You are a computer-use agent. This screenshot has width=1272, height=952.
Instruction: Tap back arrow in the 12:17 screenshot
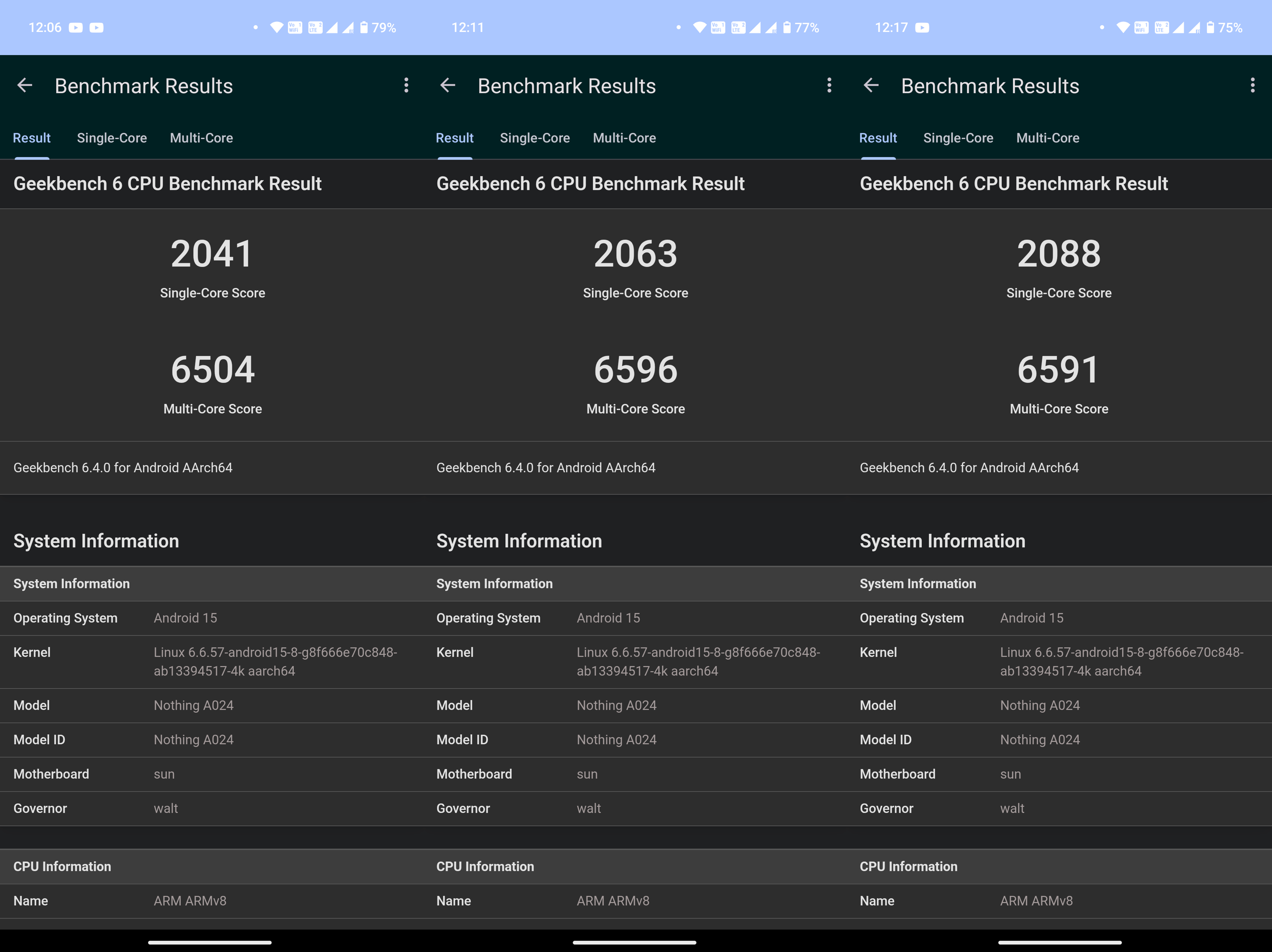click(x=871, y=86)
